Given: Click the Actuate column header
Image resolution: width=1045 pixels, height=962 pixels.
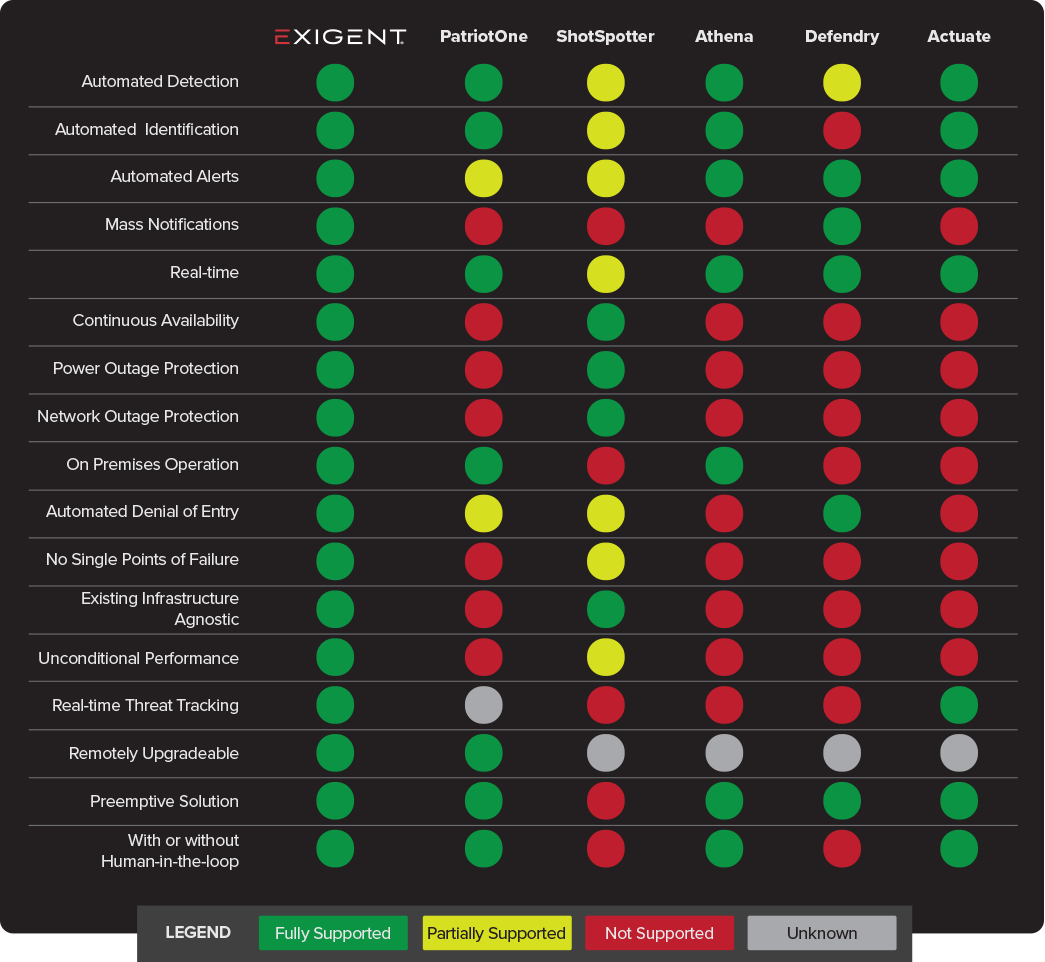Looking at the screenshot, I should tap(959, 36).
